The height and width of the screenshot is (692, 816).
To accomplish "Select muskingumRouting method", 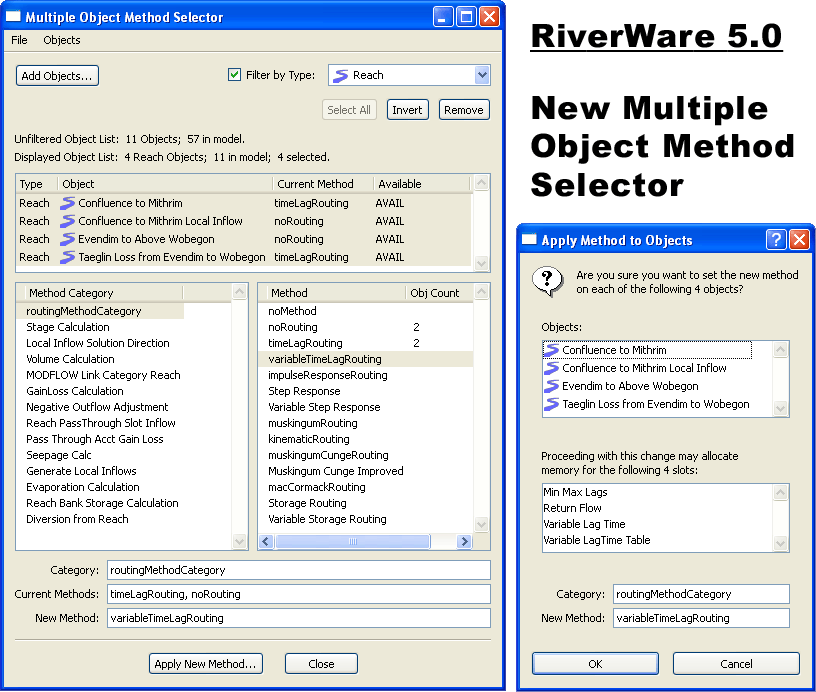I will tap(313, 424).
